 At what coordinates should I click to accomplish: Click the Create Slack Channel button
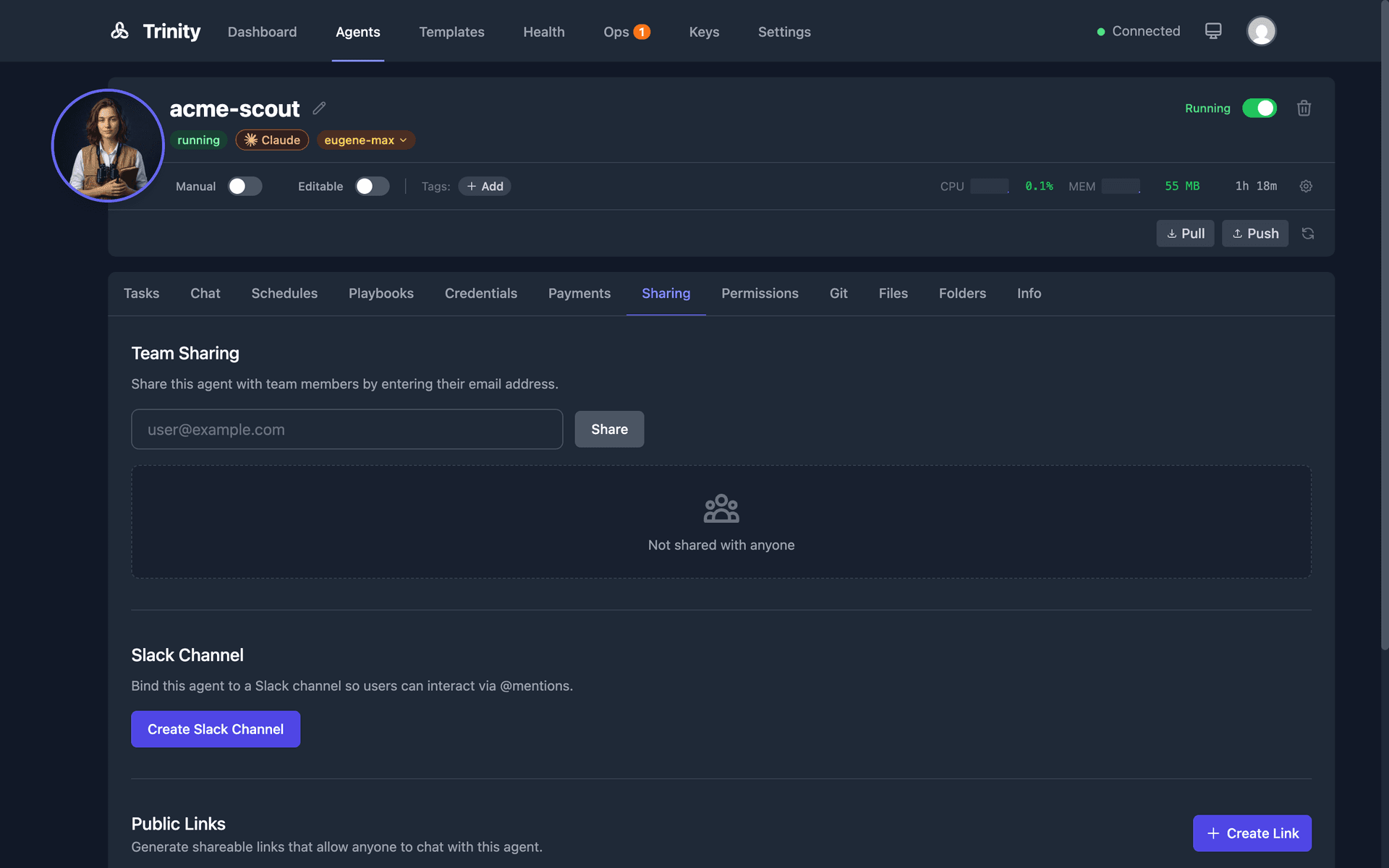(215, 729)
